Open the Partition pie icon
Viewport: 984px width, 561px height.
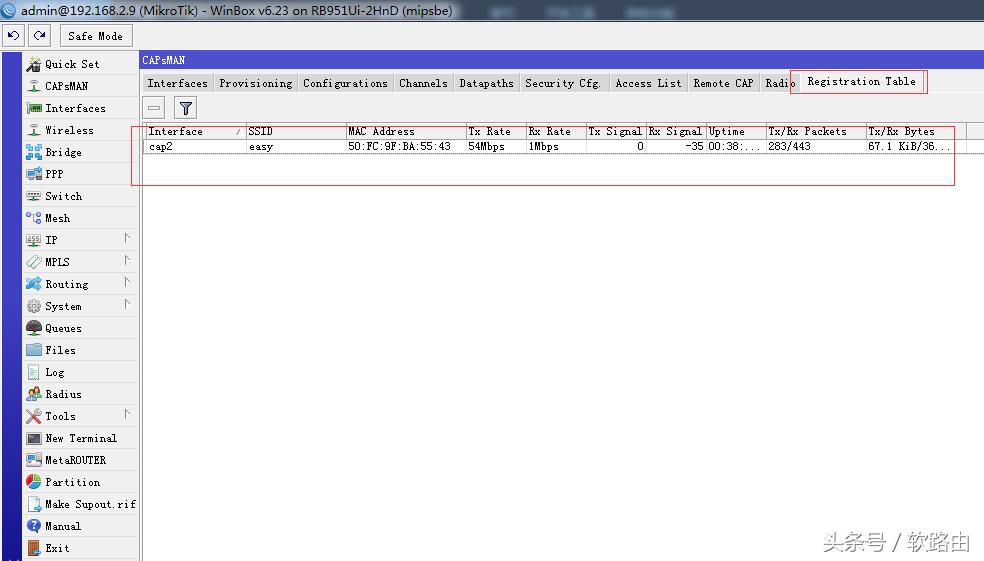point(33,482)
